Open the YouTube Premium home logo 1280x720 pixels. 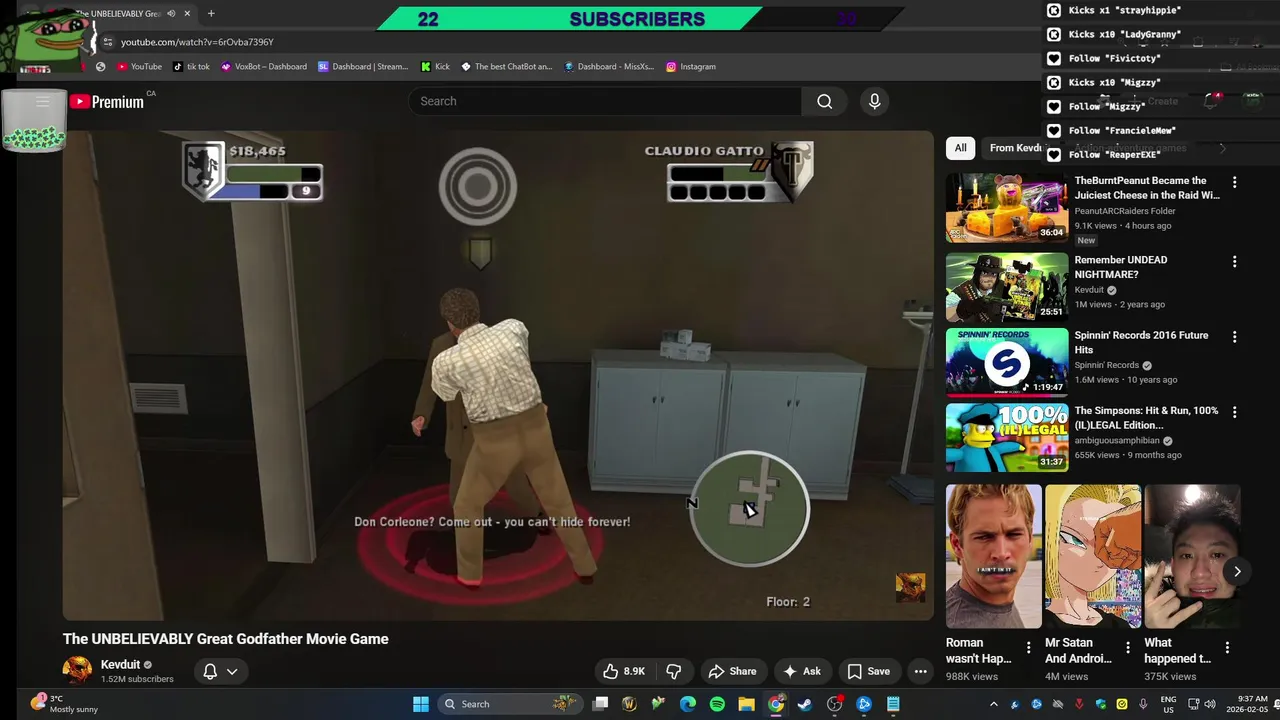107,101
